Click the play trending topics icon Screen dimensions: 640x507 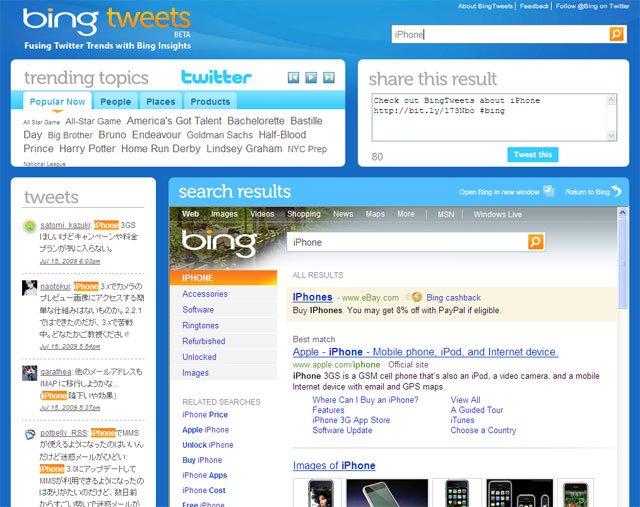click(311, 77)
